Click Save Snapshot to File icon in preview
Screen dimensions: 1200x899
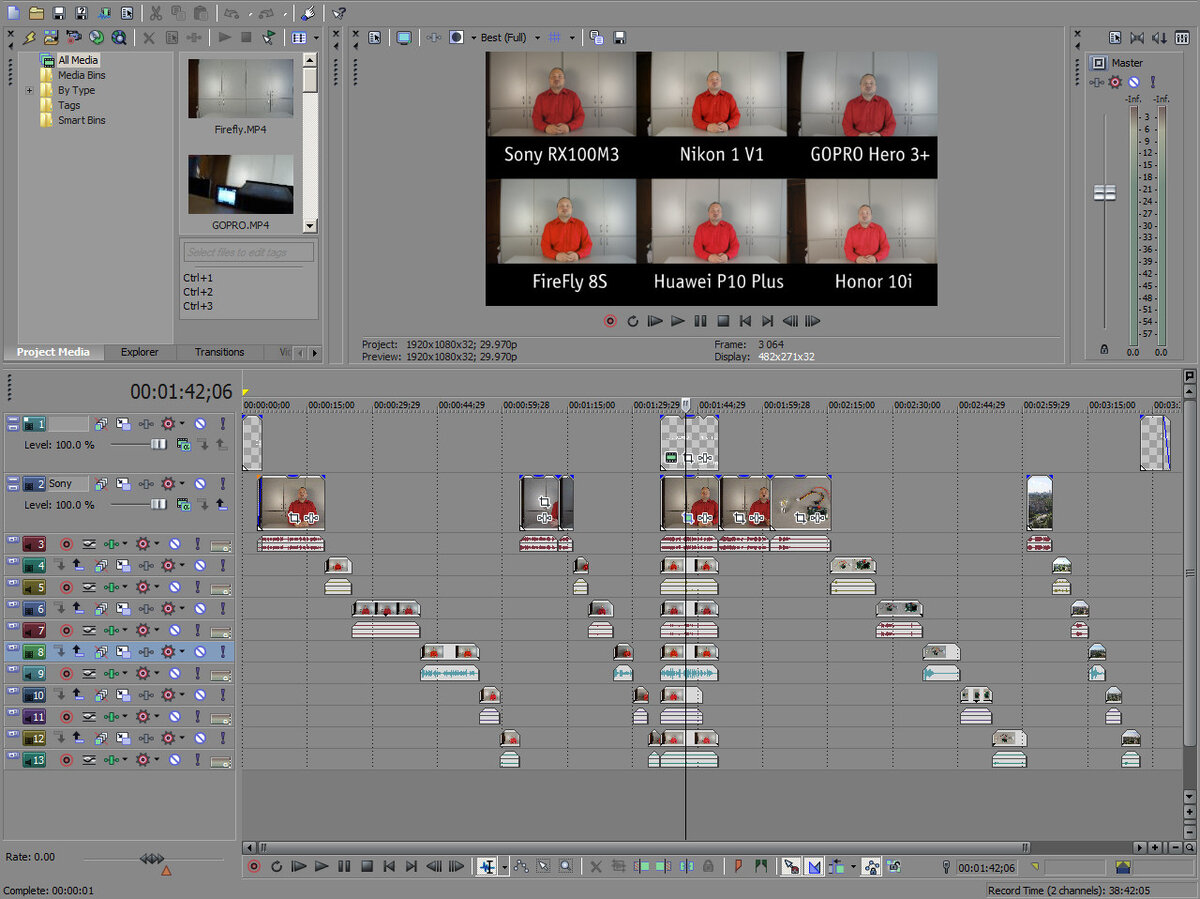[619, 37]
